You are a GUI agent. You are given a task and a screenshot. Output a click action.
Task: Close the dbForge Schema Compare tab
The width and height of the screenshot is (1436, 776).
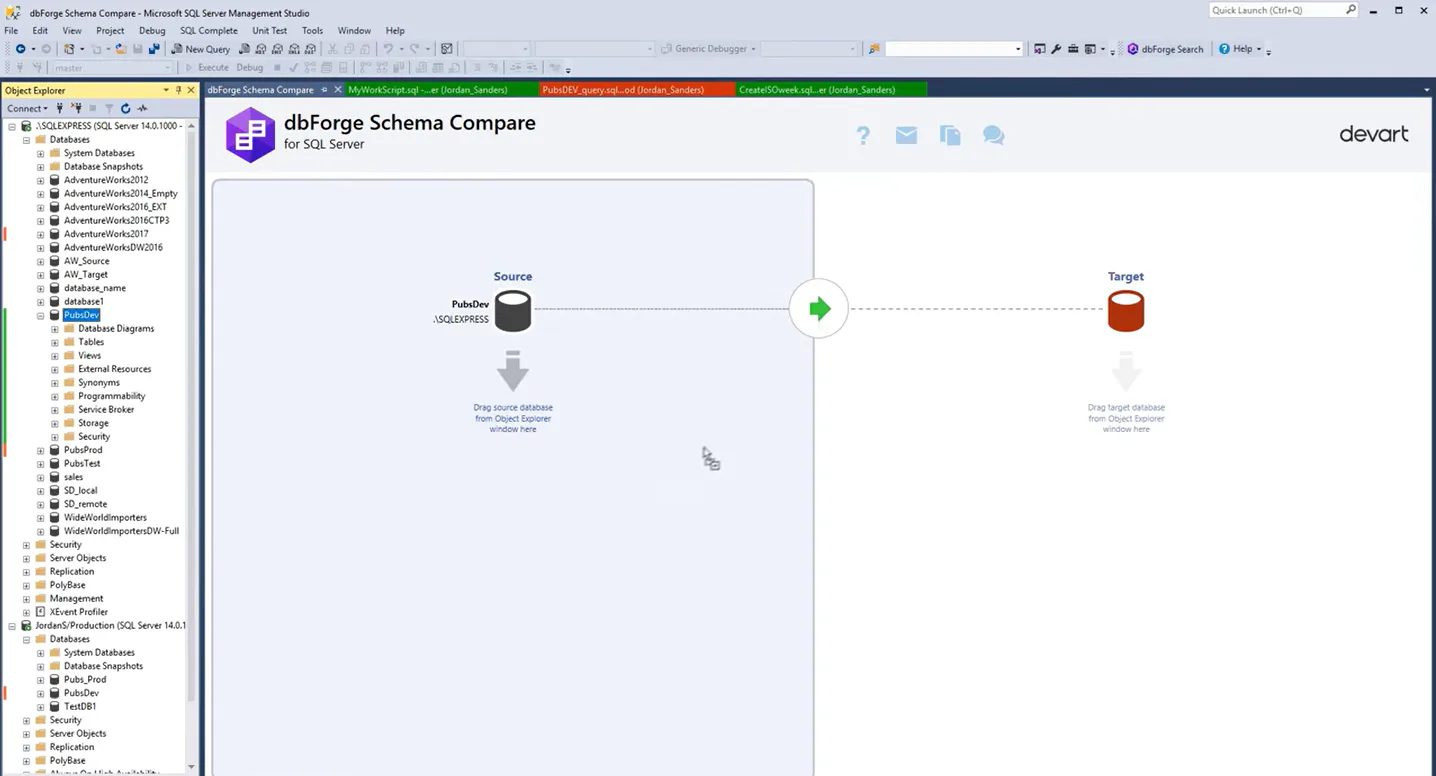[x=338, y=90]
